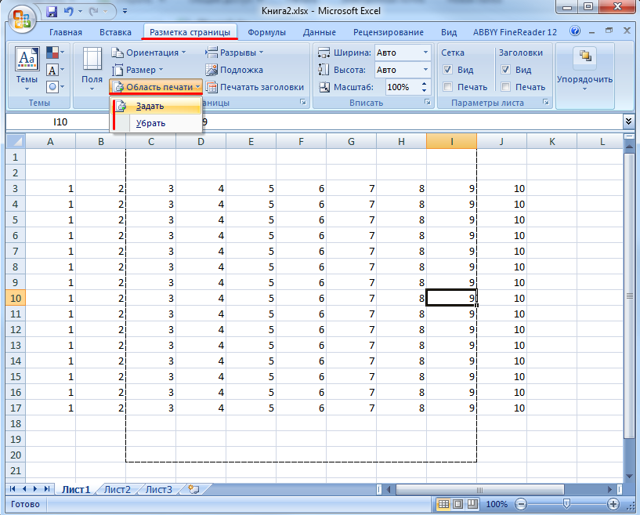Switch to the Вставка tab
The image size is (640, 515).
(x=116, y=32)
